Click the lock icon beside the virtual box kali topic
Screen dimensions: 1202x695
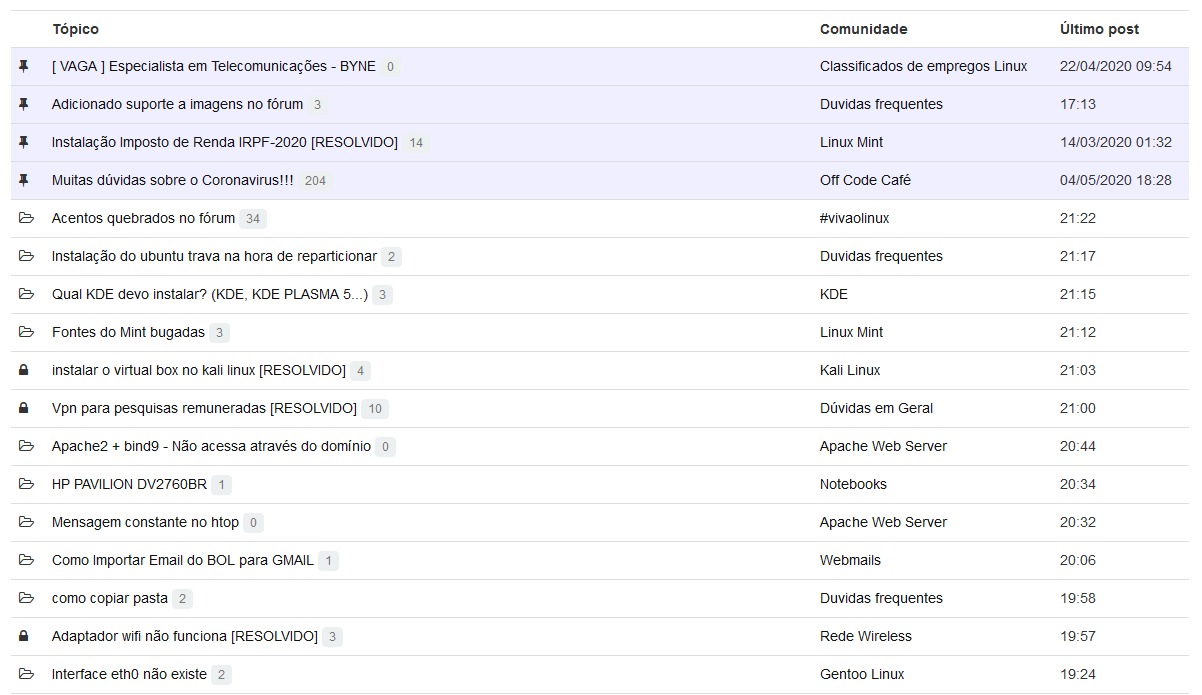tap(24, 371)
